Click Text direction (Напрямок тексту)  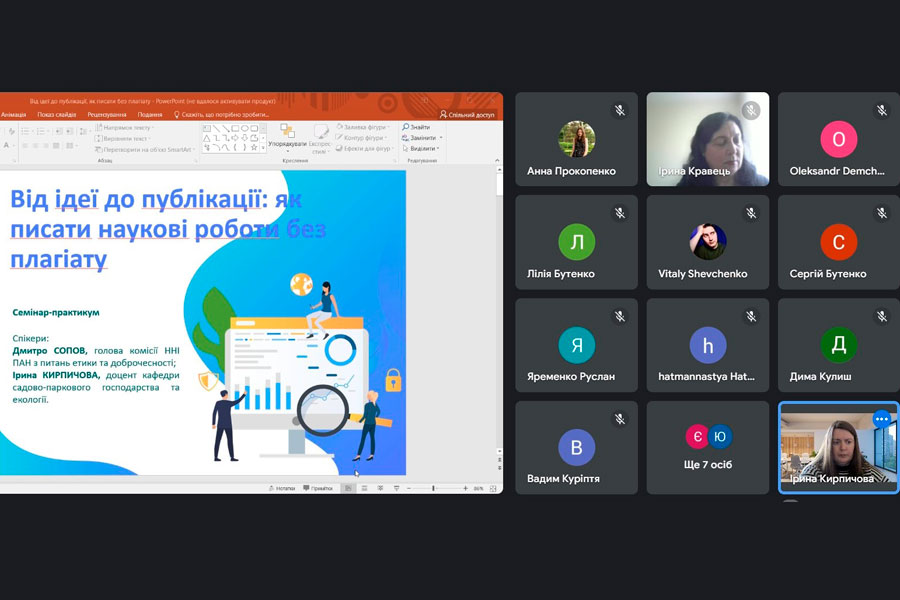click(124, 127)
